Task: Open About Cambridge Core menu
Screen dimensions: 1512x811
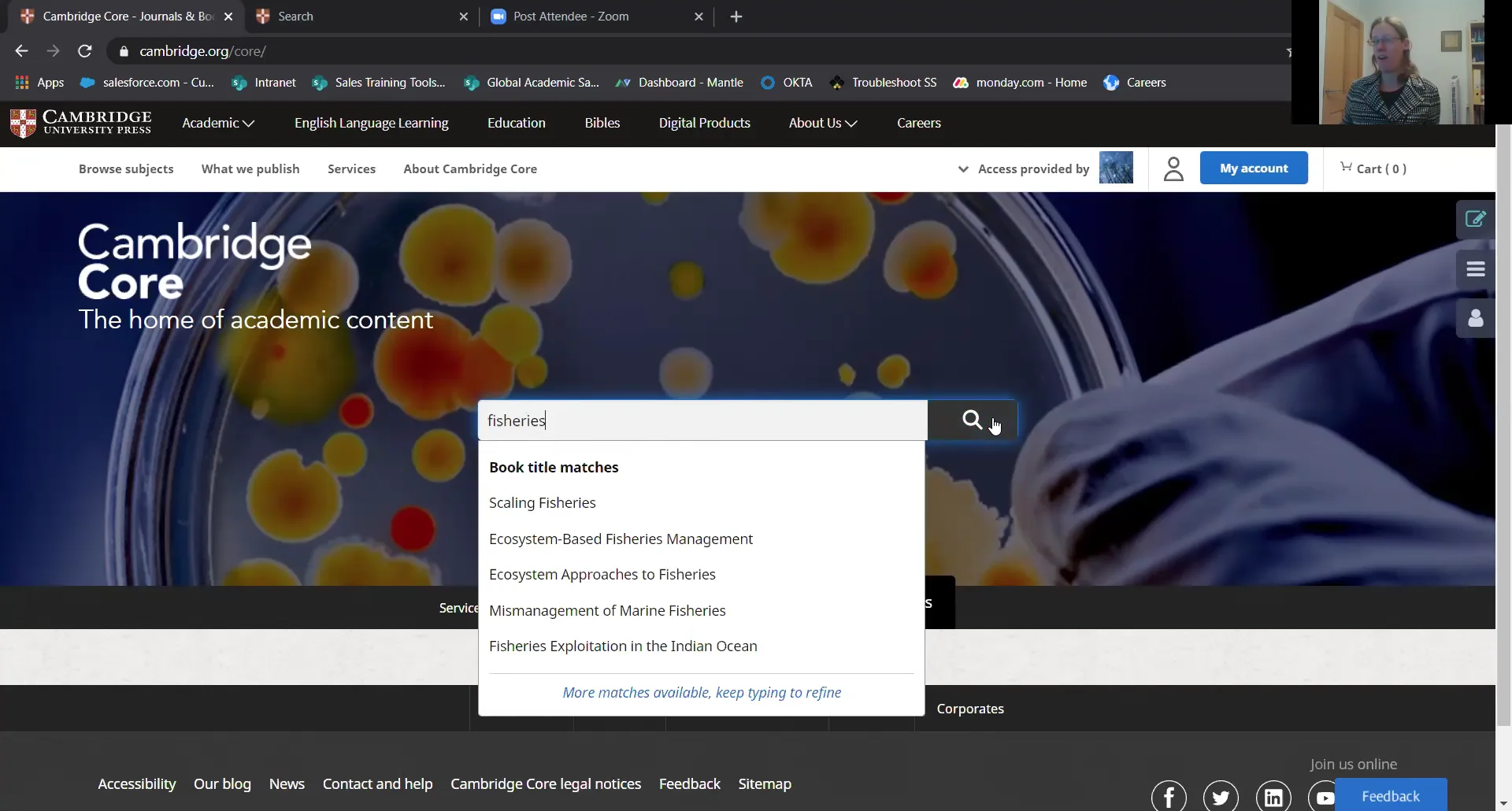Action: [x=470, y=168]
